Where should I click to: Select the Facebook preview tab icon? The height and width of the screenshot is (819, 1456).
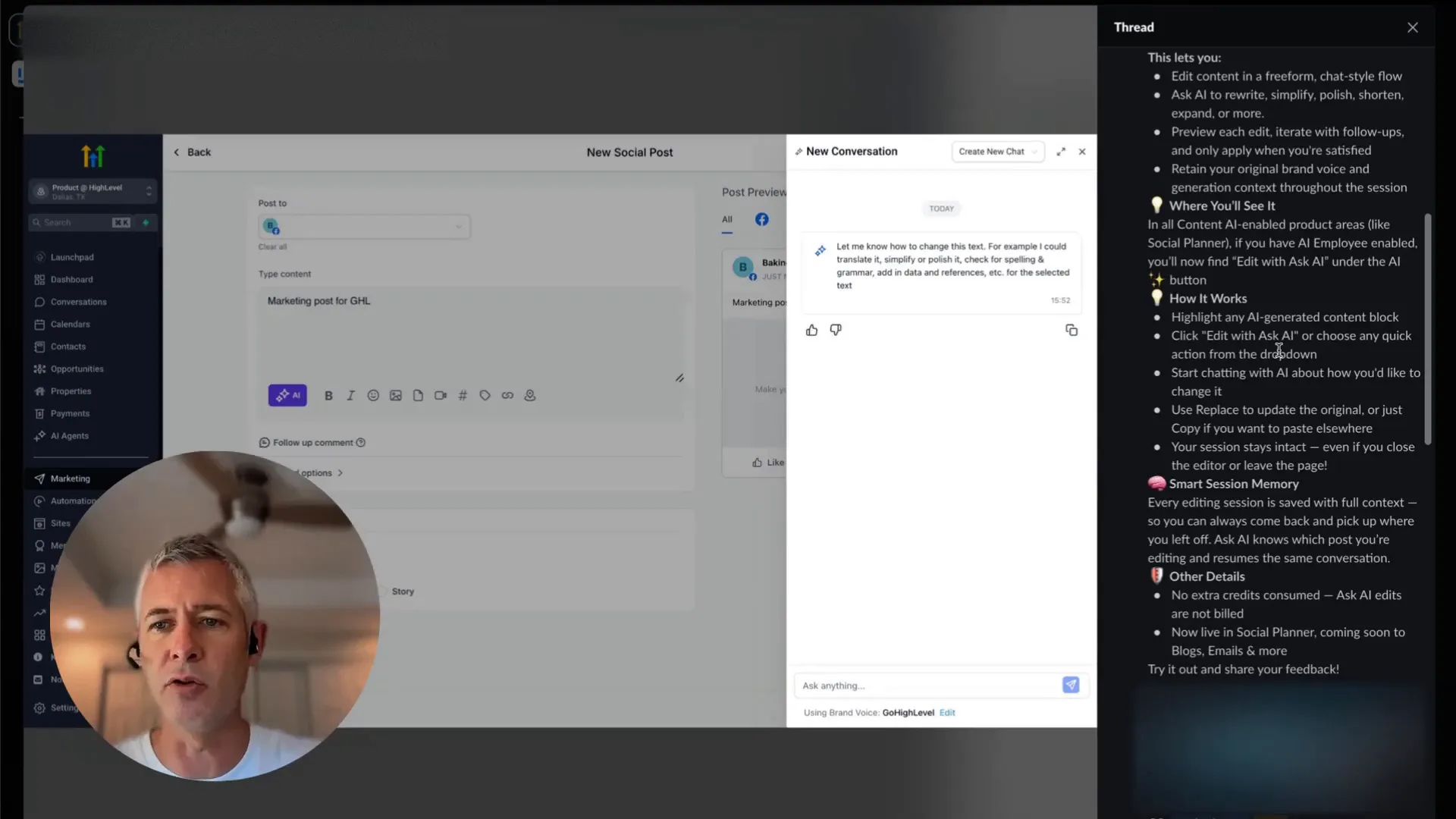(x=762, y=219)
